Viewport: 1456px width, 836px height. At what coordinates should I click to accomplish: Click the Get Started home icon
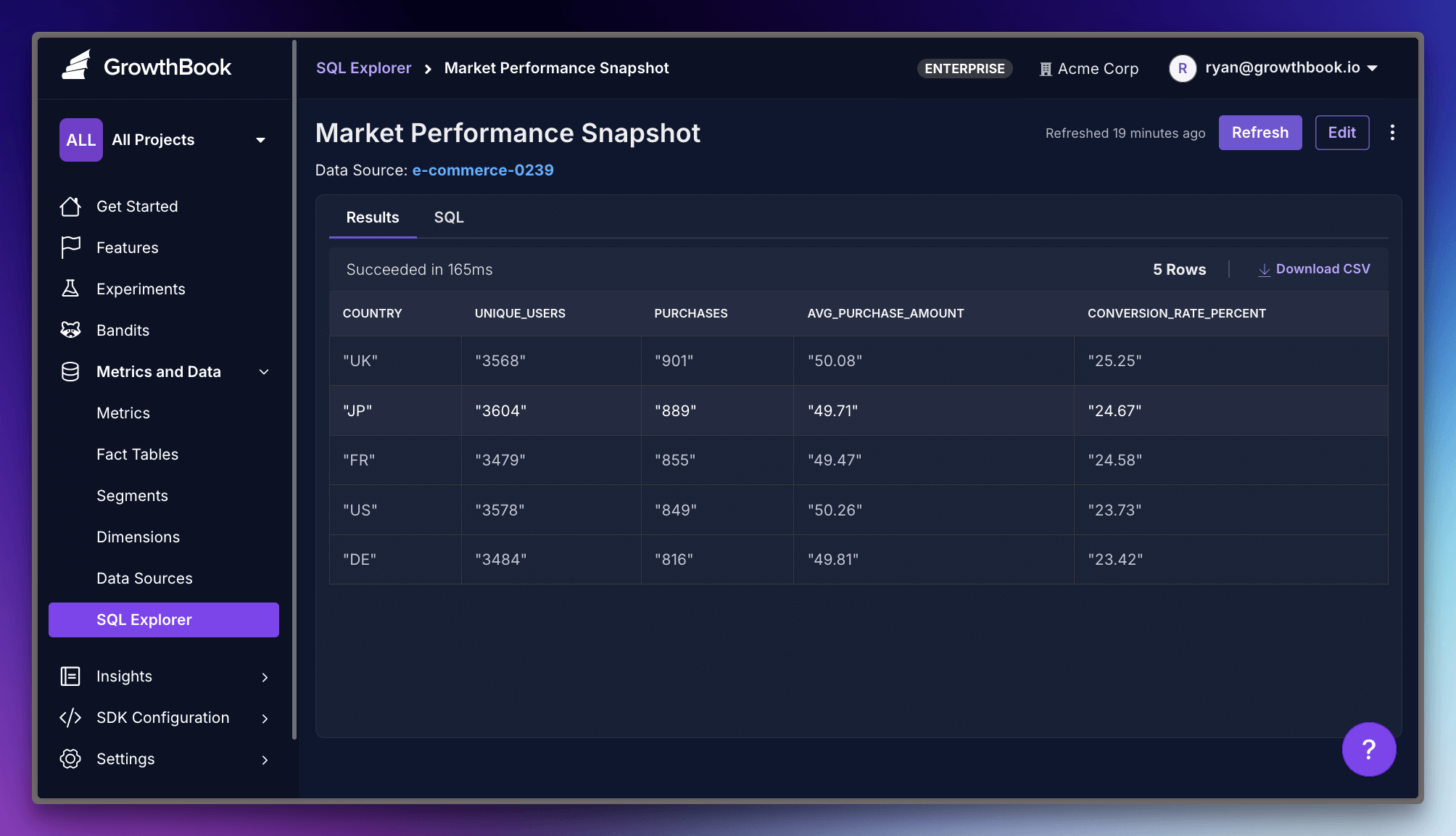(70, 207)
